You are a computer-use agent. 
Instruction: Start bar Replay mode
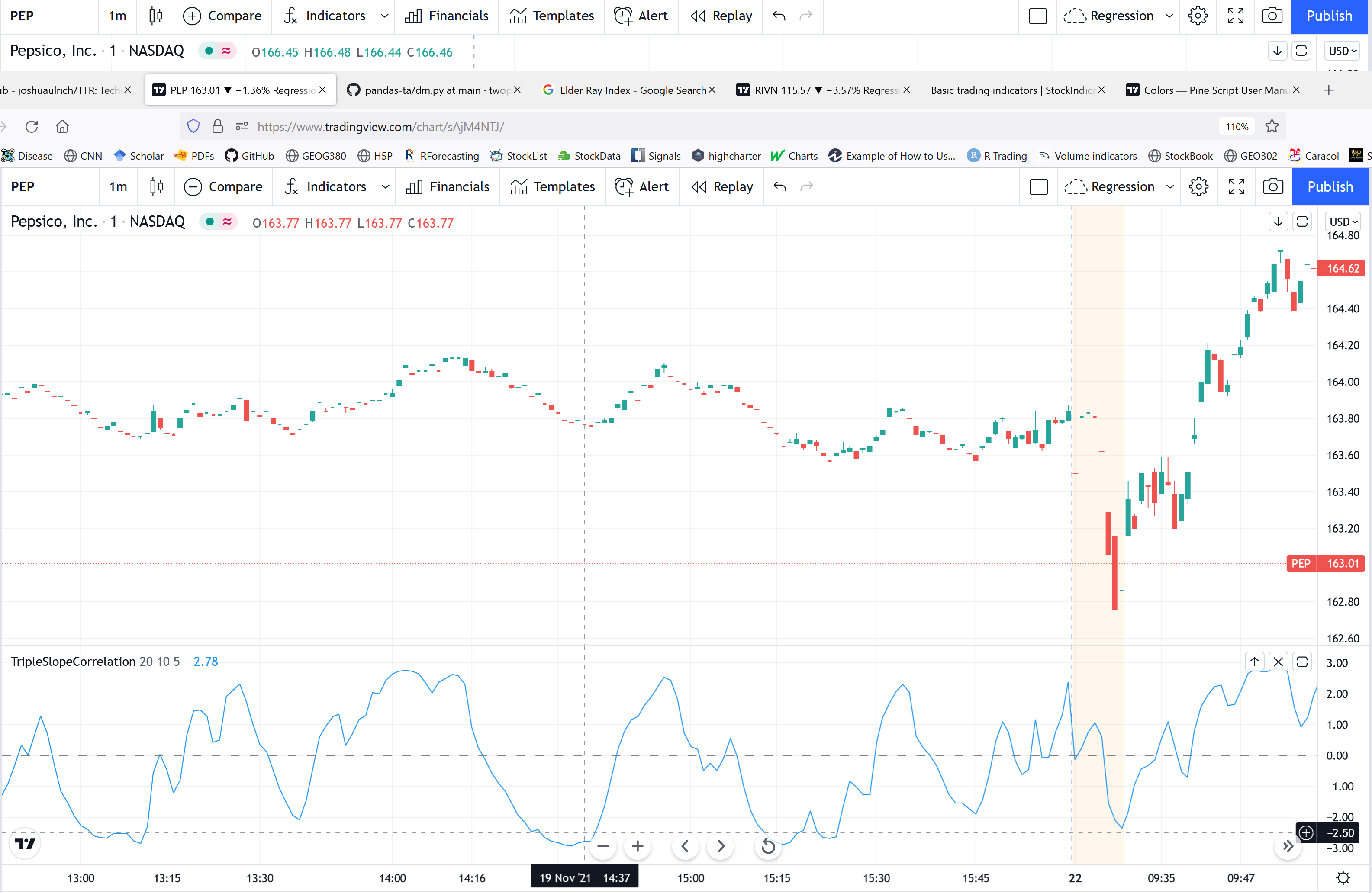point(722,186)
